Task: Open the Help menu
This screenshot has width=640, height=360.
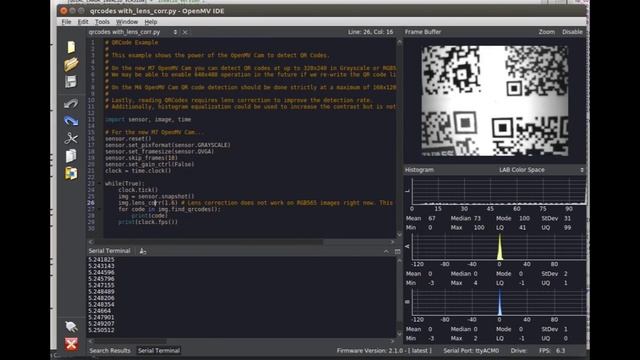Action: point(151,22)
